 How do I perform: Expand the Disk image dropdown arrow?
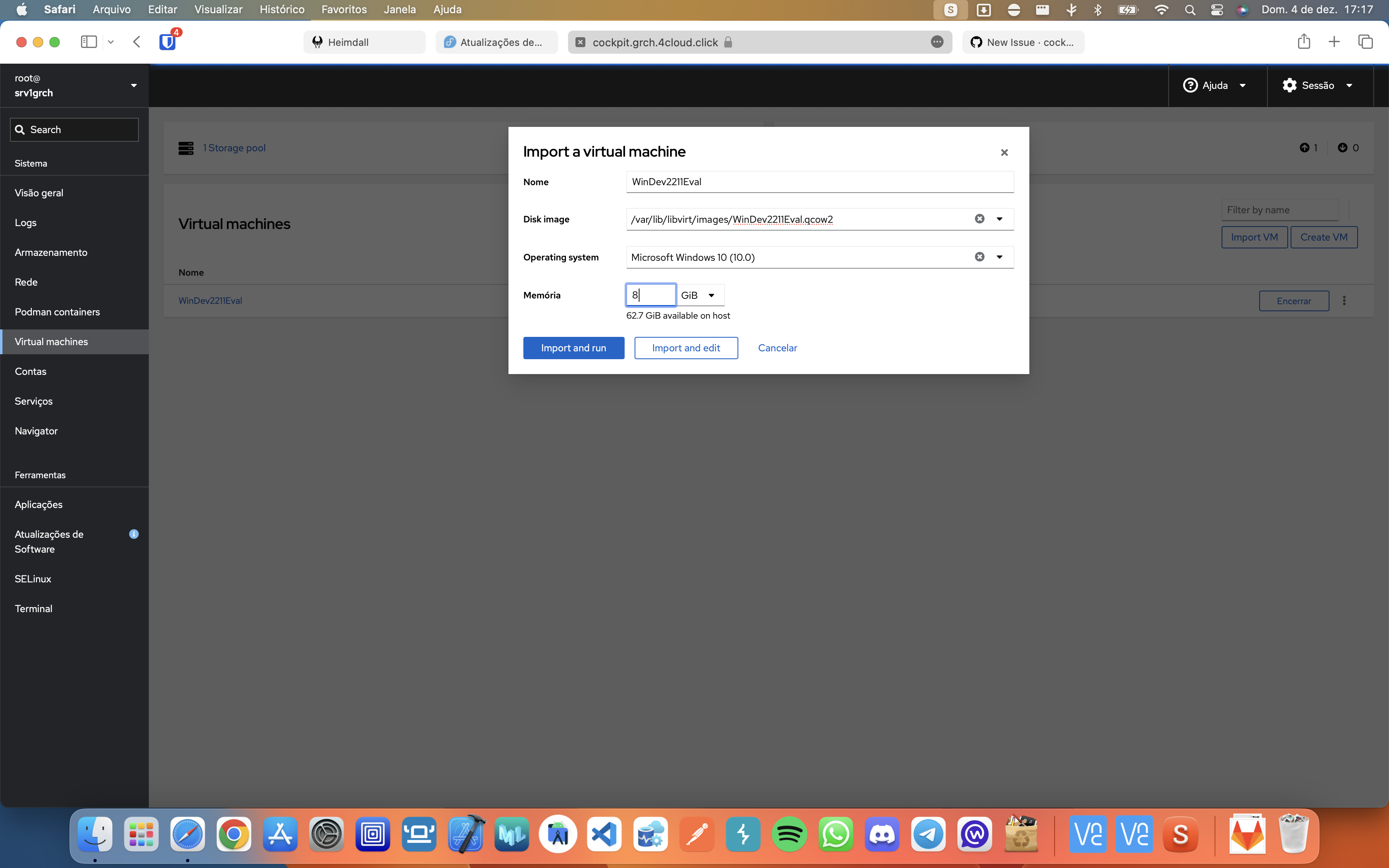coord(999,219)
